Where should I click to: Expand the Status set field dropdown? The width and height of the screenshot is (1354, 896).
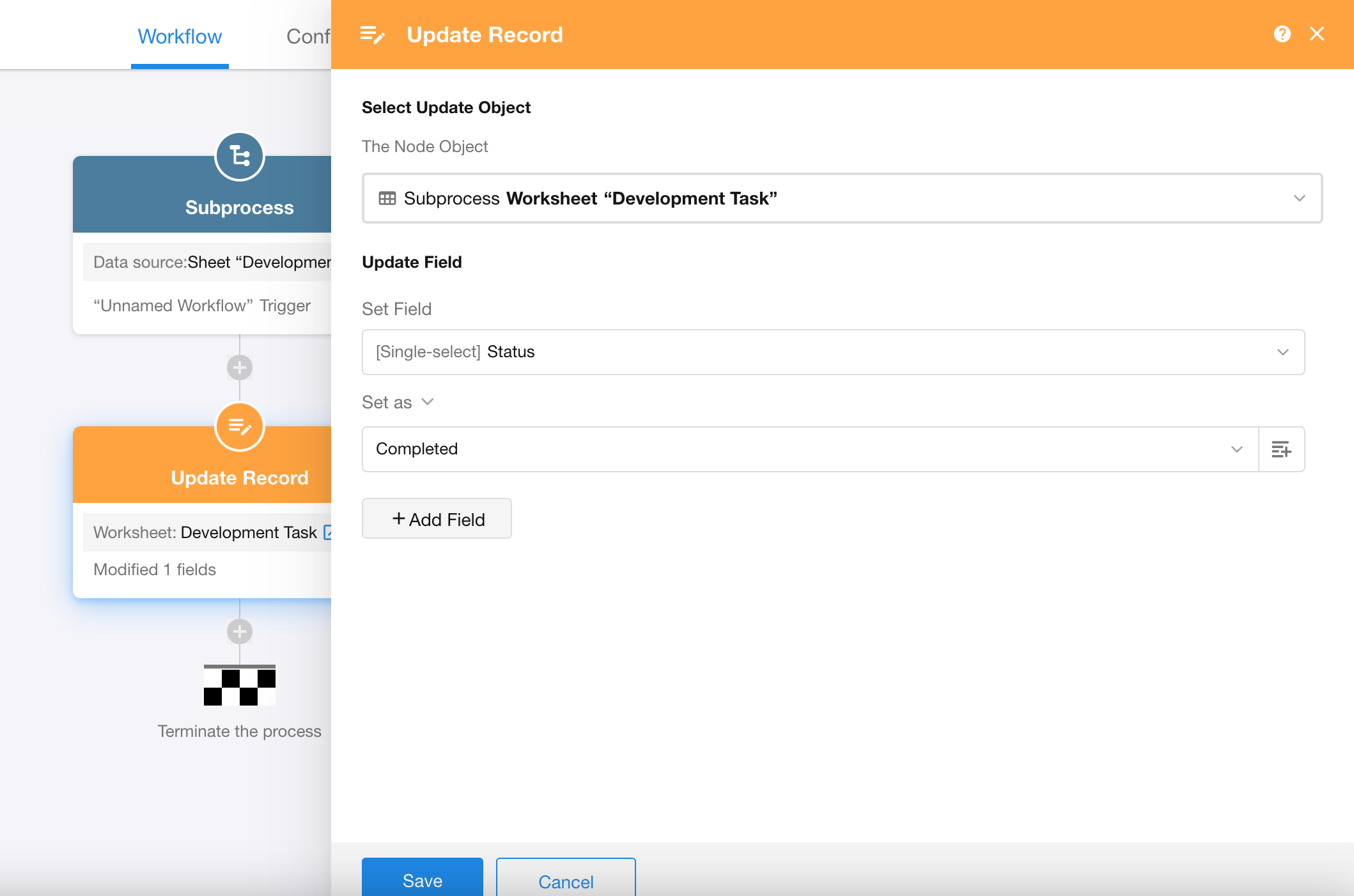pyautogui.click(x=833, y=352)
